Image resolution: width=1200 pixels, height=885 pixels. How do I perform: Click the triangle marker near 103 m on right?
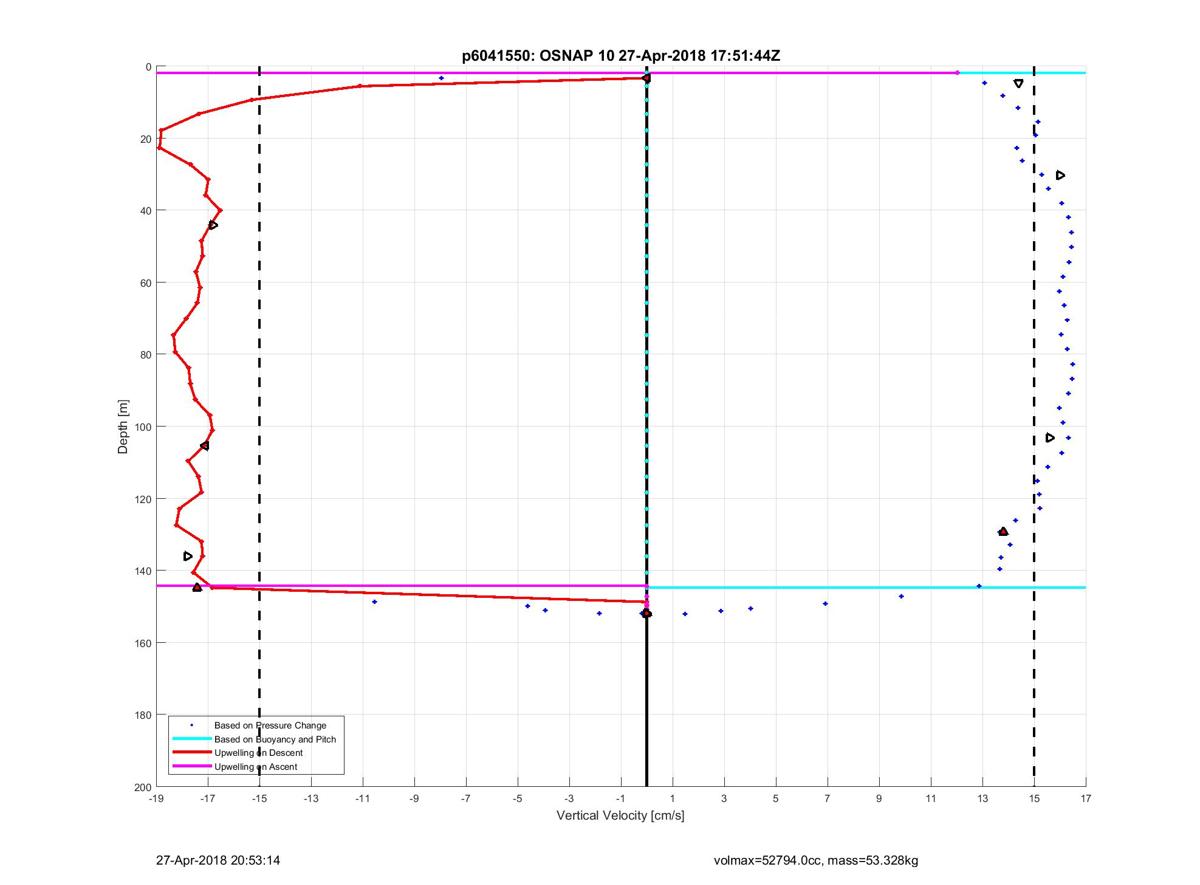point(1050,438)
